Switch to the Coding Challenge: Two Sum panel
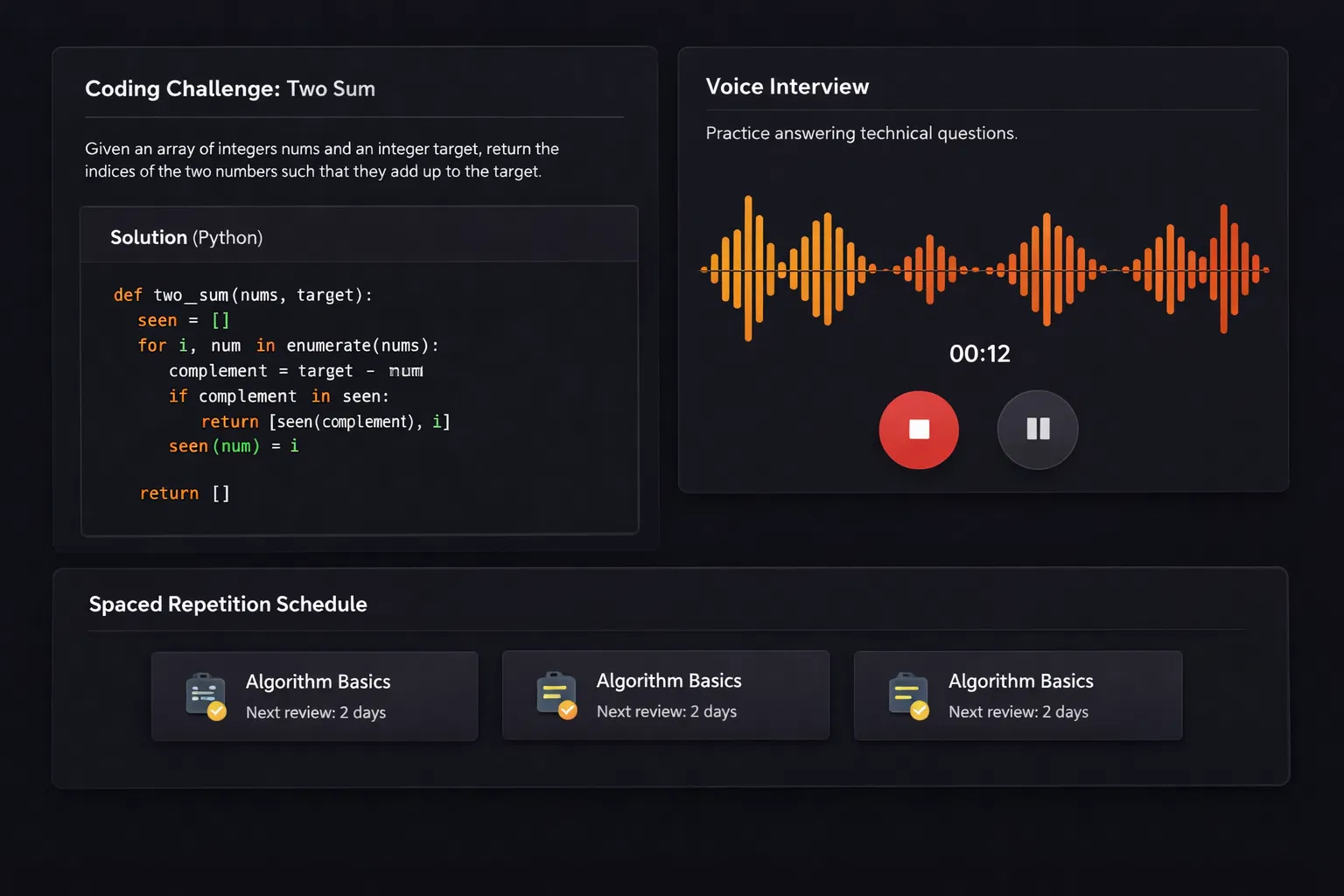 click(230, 88)
